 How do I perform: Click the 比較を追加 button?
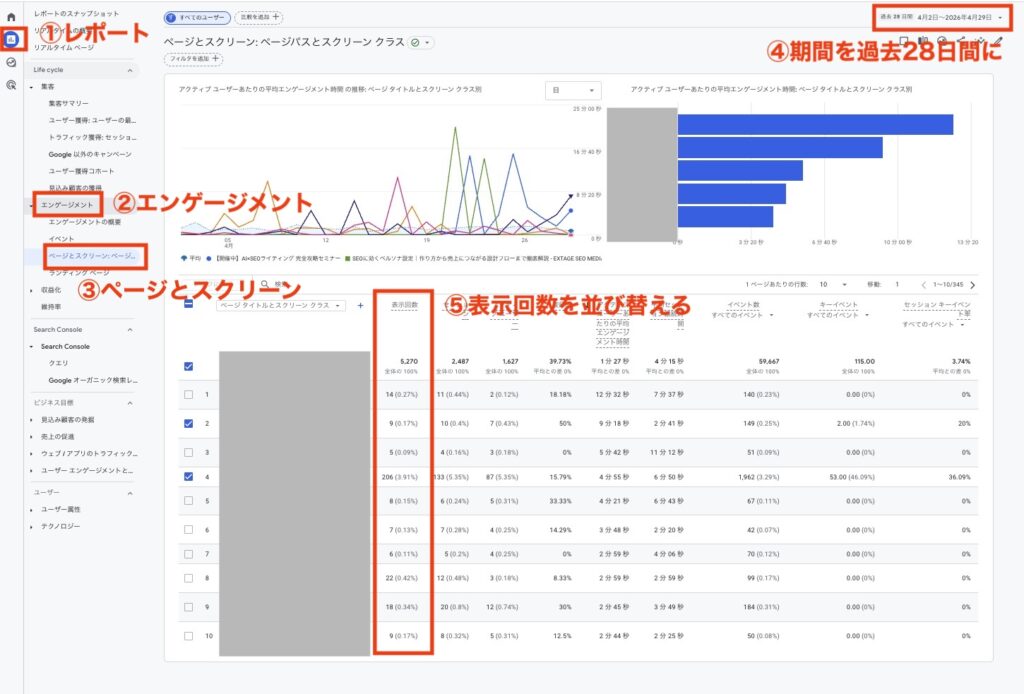[259, 17]
